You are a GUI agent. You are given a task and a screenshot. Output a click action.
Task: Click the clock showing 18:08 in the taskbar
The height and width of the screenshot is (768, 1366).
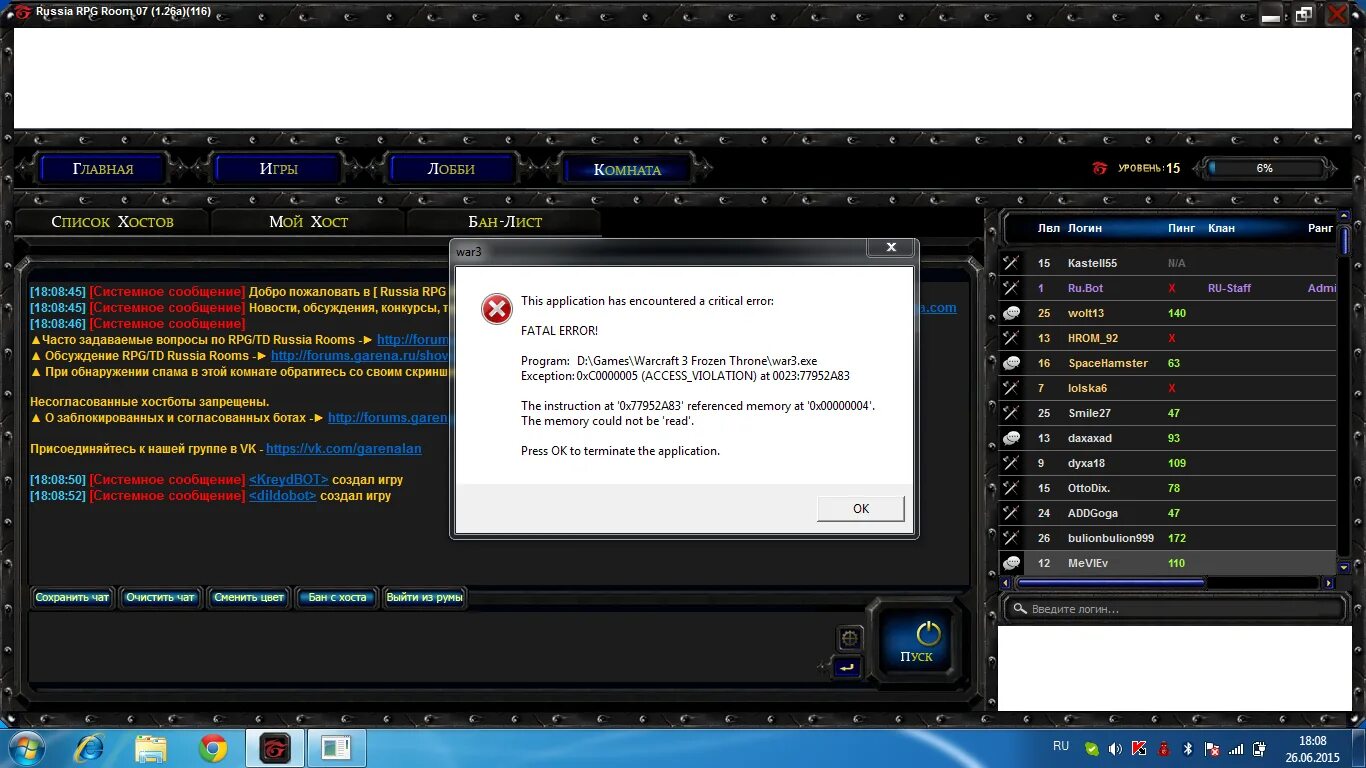click(x=1313, y=741)
